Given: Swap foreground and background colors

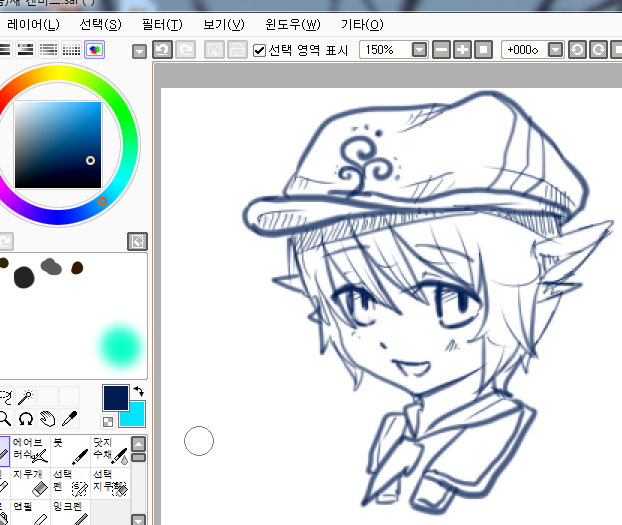Looking at the screenshot, I should coord(138,391).
